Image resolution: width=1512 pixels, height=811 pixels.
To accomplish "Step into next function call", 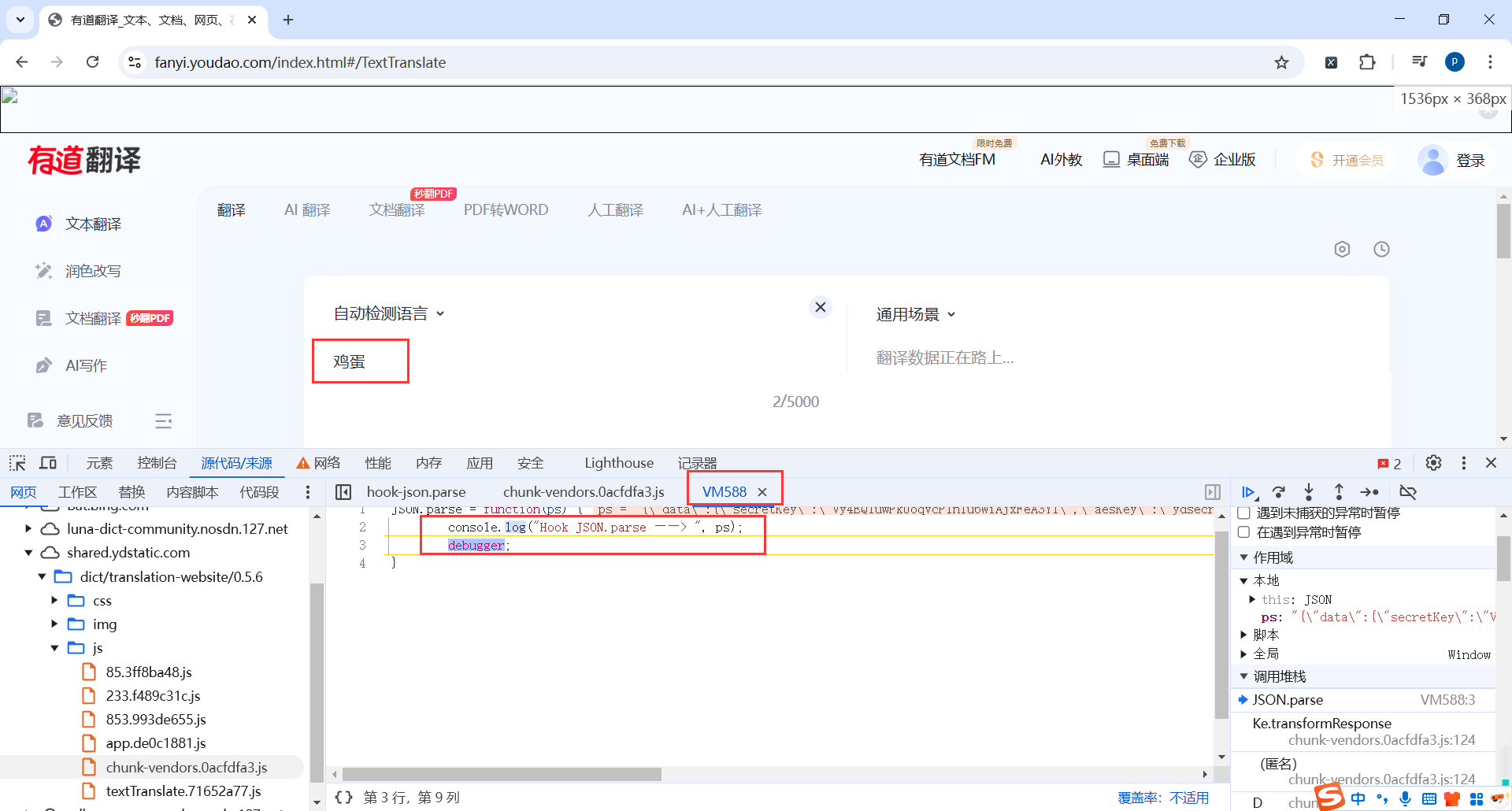I will point(1309,492).
